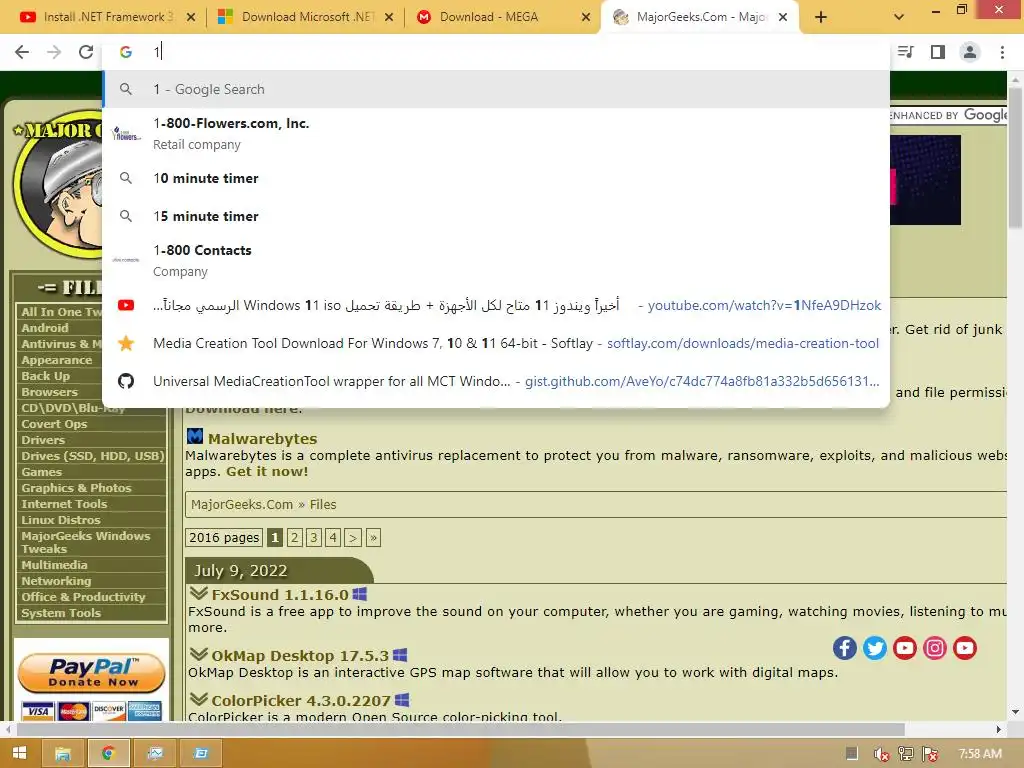
Task: Open the Malwarebytes link
Action: 263,439
